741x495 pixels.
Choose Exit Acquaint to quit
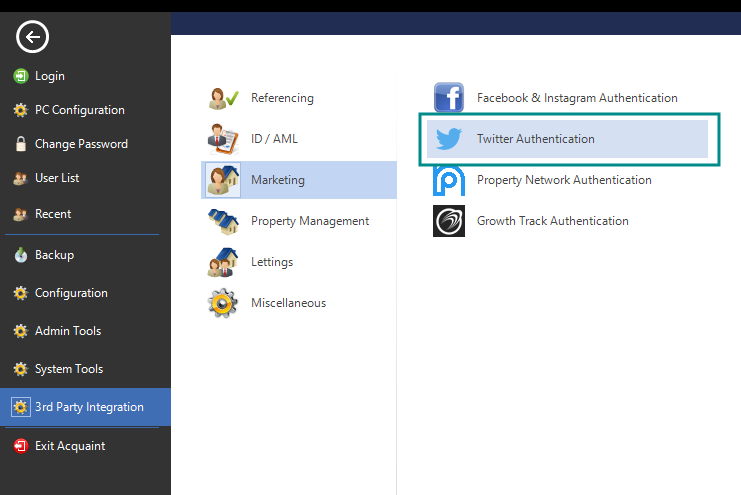click(70, 446)
